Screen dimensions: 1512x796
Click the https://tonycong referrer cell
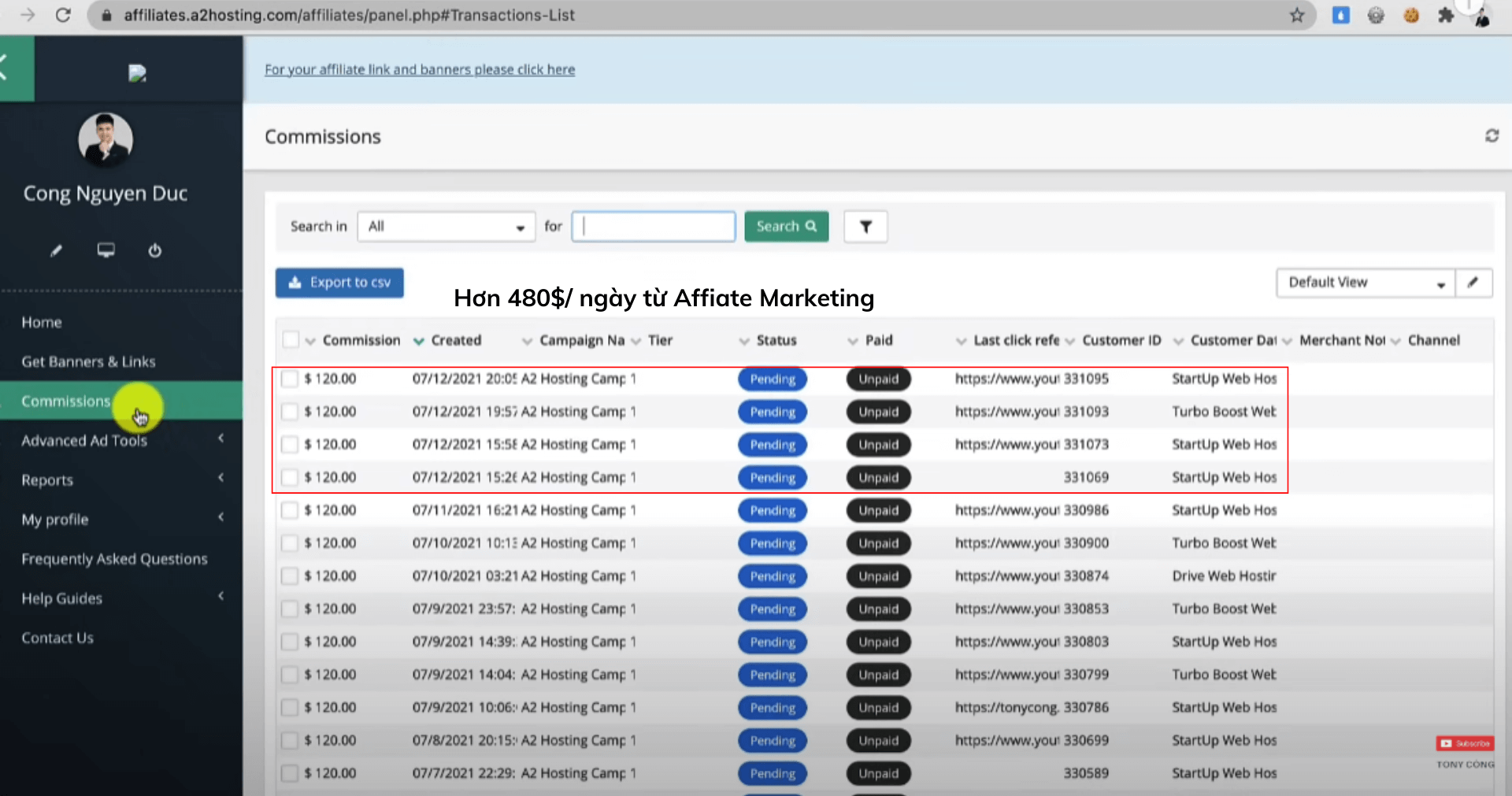[x=1006, y=708]
